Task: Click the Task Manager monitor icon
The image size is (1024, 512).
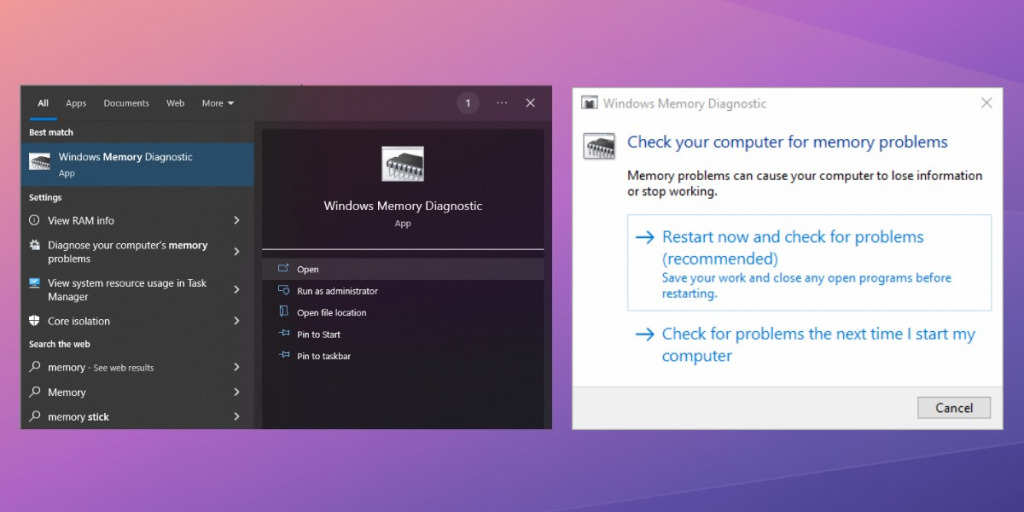Action: coord(35,283)
